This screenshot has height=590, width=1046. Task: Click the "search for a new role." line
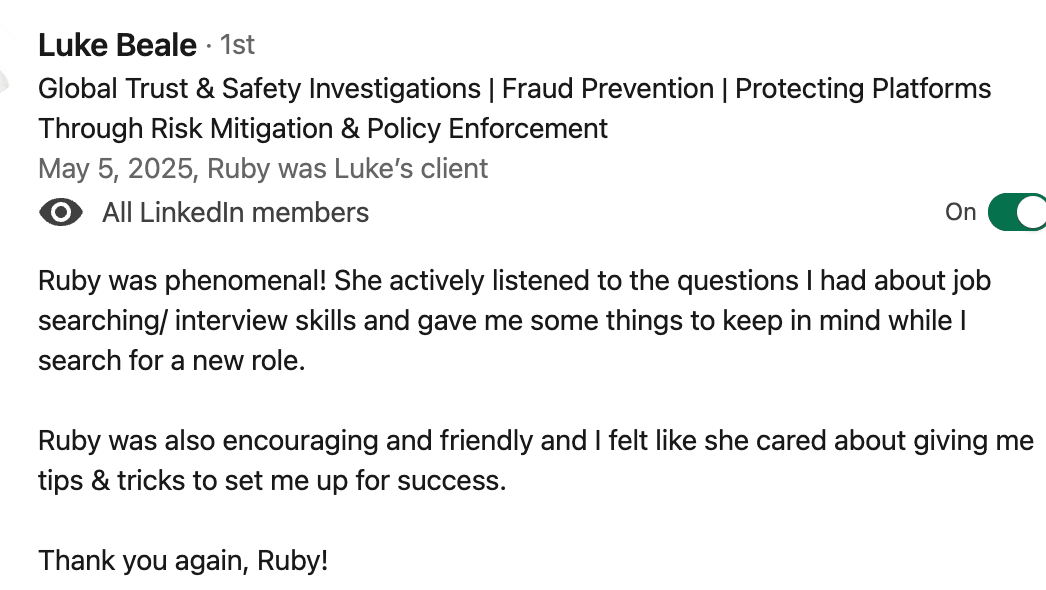click(x=171, y=360)
